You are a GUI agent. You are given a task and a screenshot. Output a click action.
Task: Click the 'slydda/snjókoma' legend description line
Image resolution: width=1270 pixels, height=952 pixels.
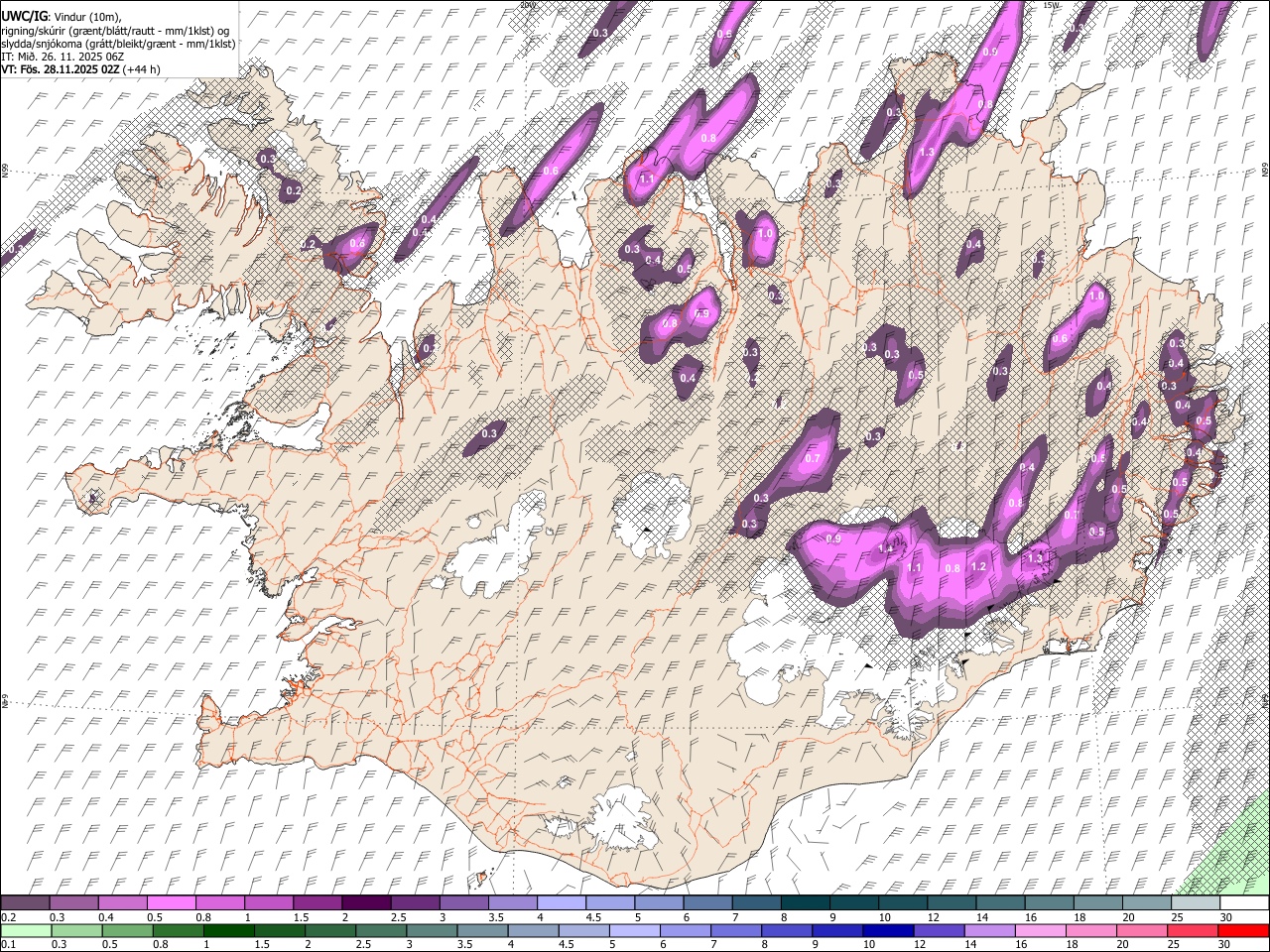click(x=118, y=44)
